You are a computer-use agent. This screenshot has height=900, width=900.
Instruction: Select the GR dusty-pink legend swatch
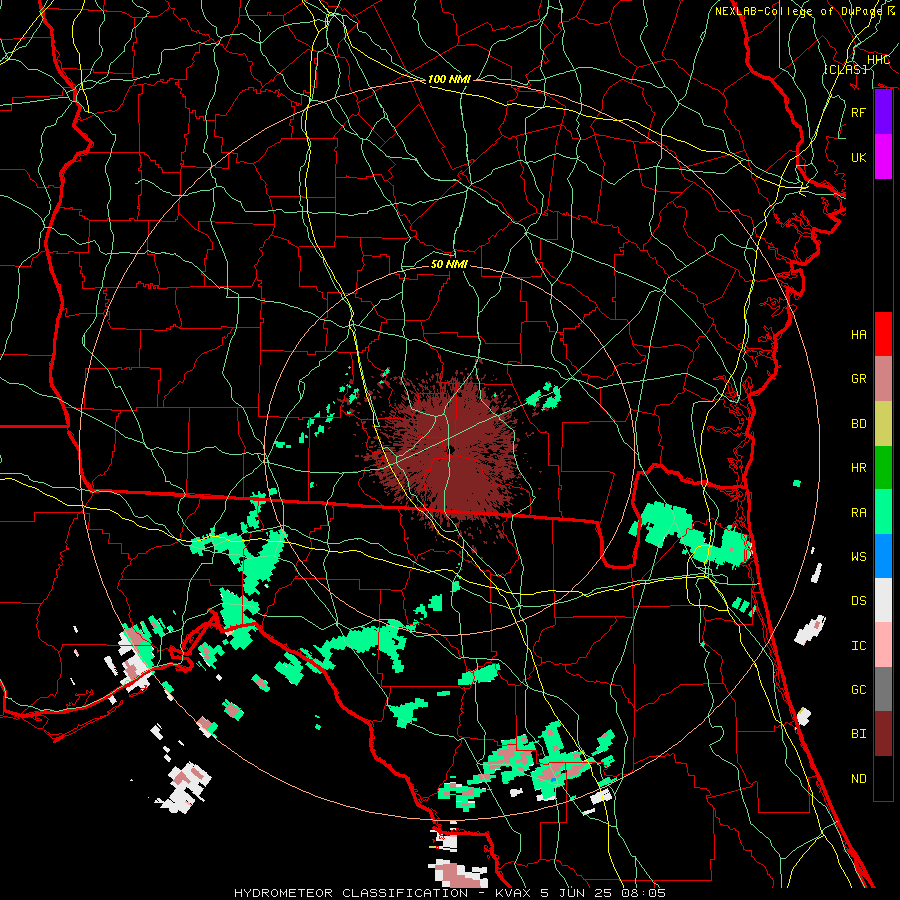click(x=883, y=379)
